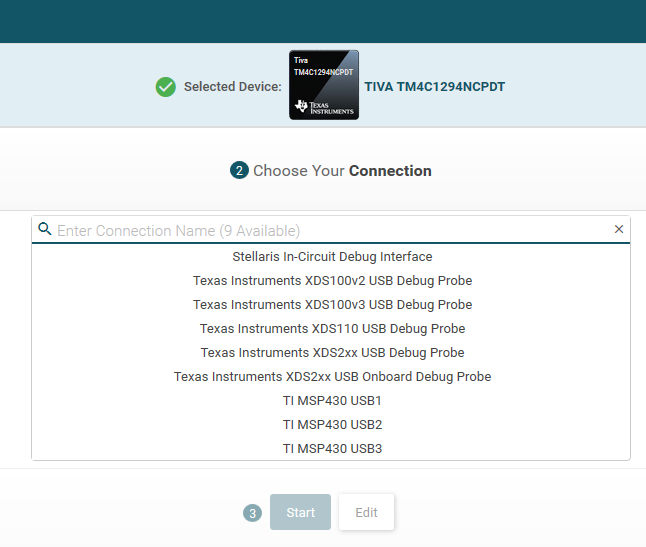Click the Edit button
The width and height of the screenshot is (646, 547).
(x=366, y=512)
